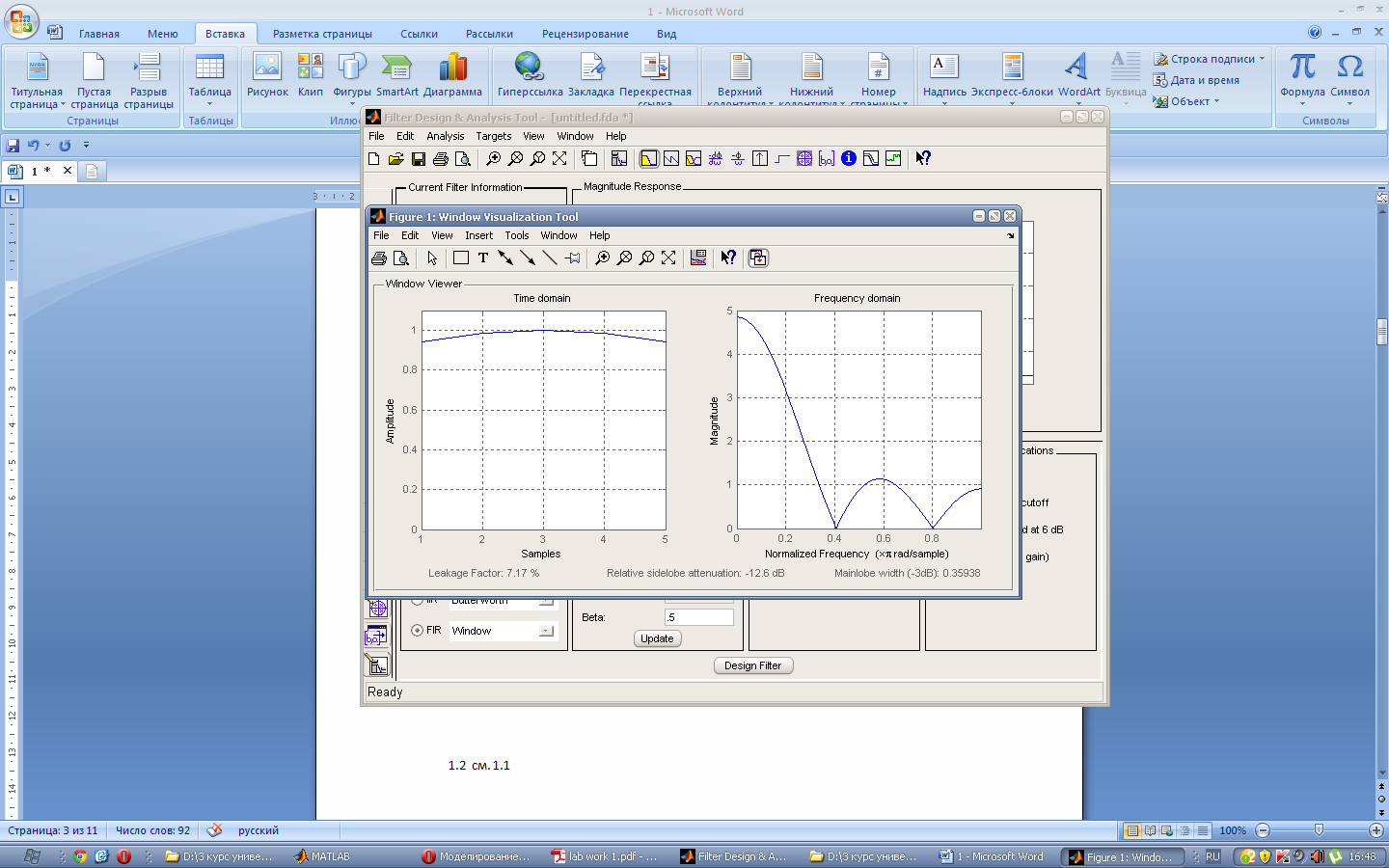This screenshot has height=868, width=1389.
Task: Open WordArt dropdown in Word ribbon
Action: (1078, 78)
